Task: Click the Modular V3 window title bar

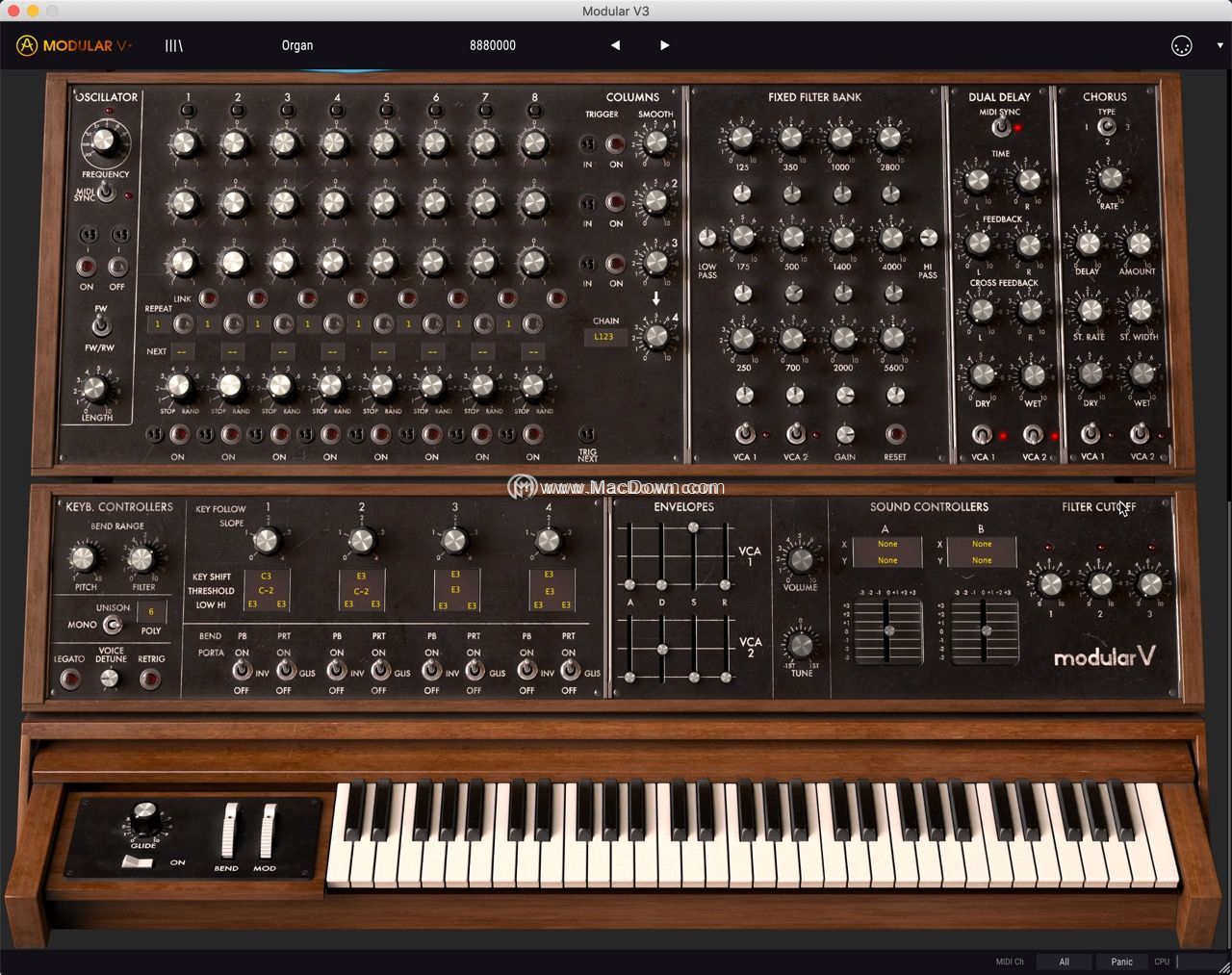Action: [x=616, y=12]
